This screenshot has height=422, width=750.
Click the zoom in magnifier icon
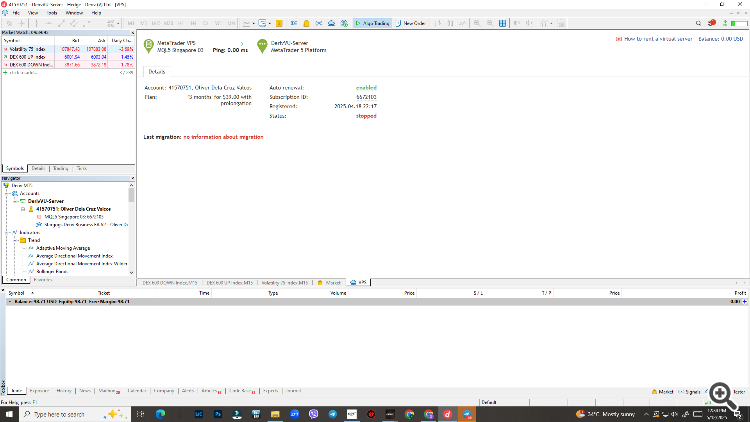[477, 23]
